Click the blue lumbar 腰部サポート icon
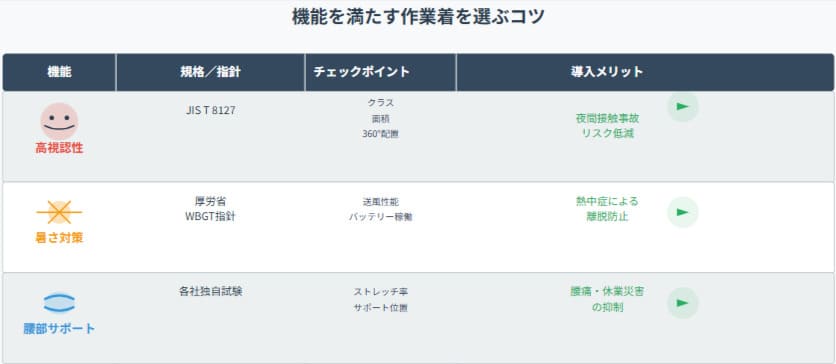Viewport: 836px width, 364px height. coord(59,303)
